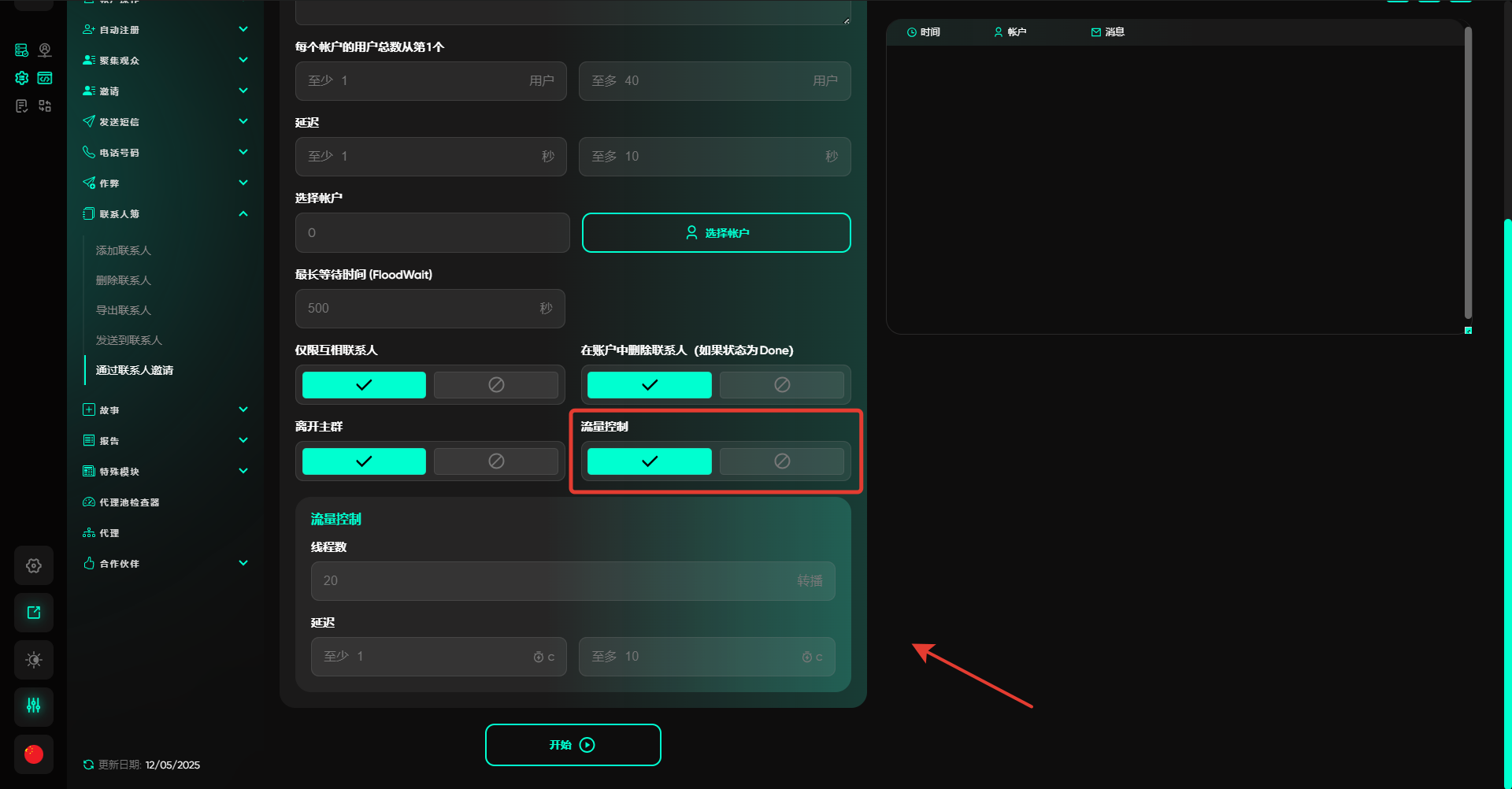Toggle the sun brightness theme icon

34,660
